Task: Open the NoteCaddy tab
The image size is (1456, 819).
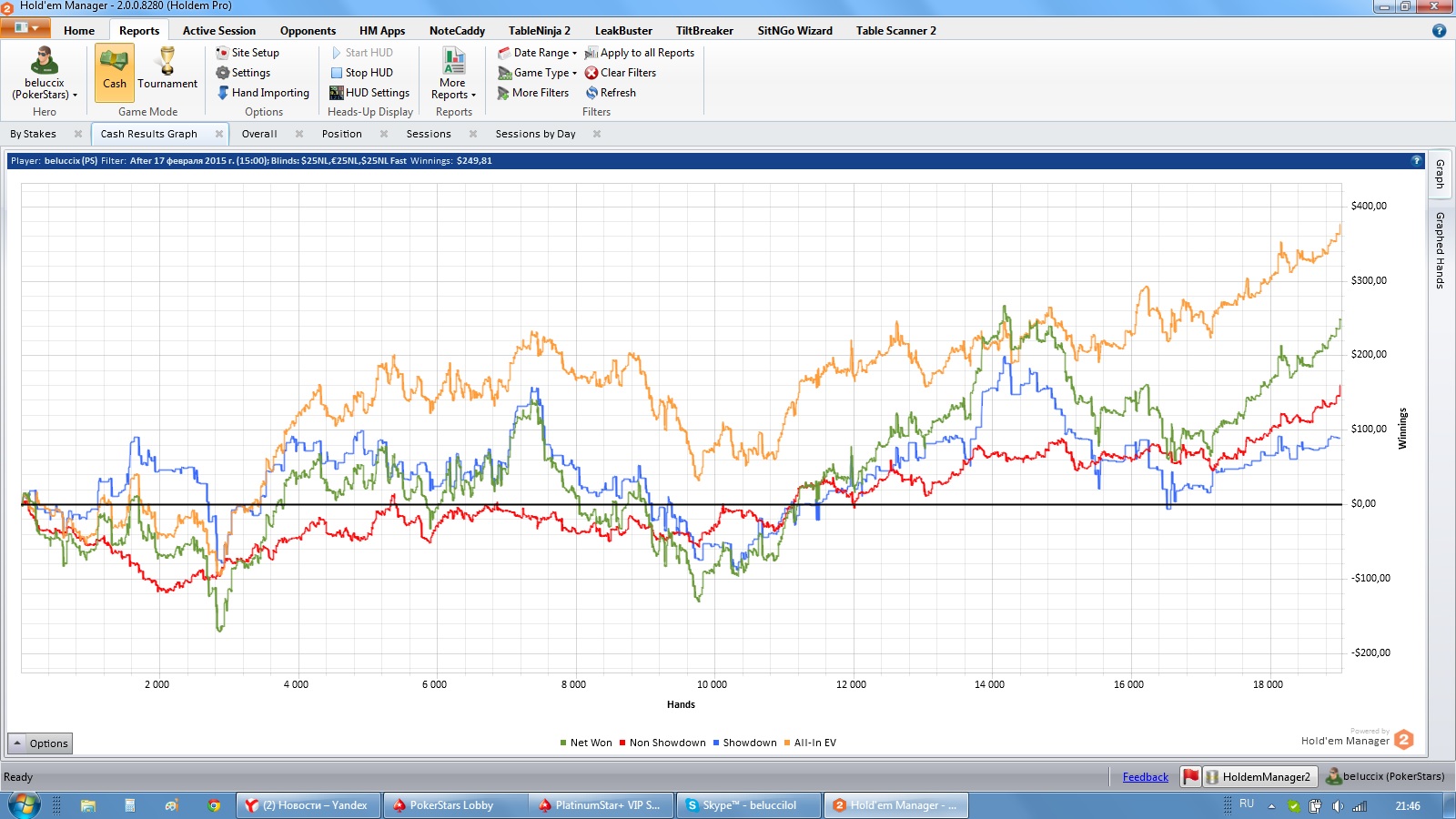Action: coord(457,30)
